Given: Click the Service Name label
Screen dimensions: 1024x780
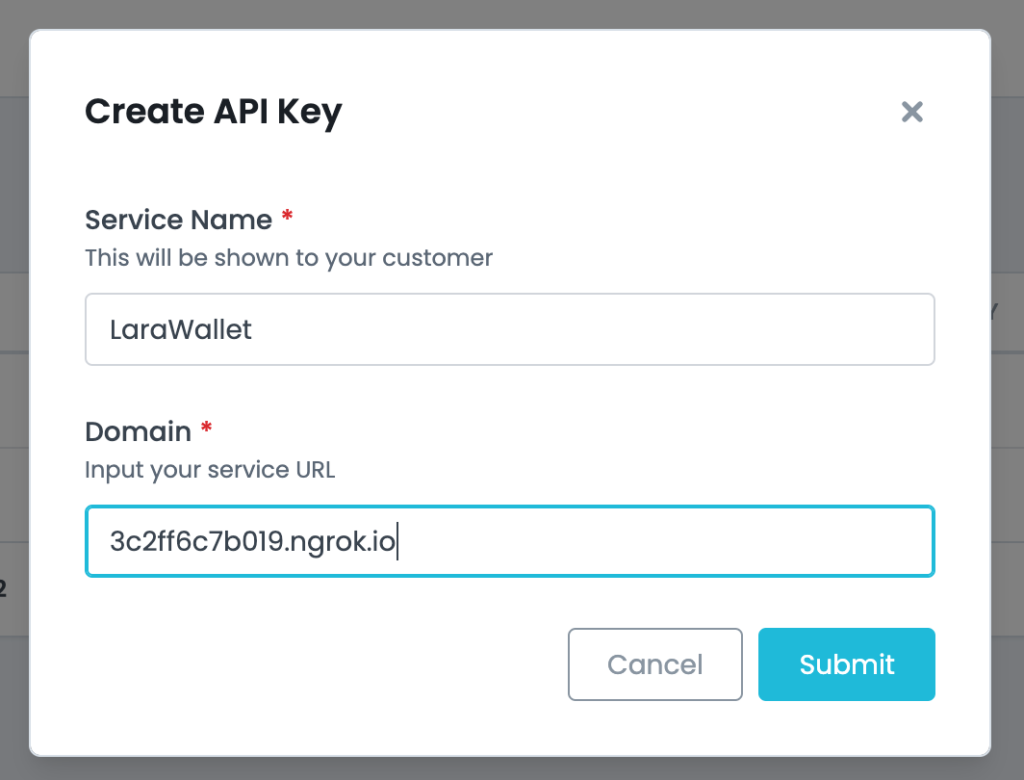Looking at the screenshot, I should [x=178, y=220].
